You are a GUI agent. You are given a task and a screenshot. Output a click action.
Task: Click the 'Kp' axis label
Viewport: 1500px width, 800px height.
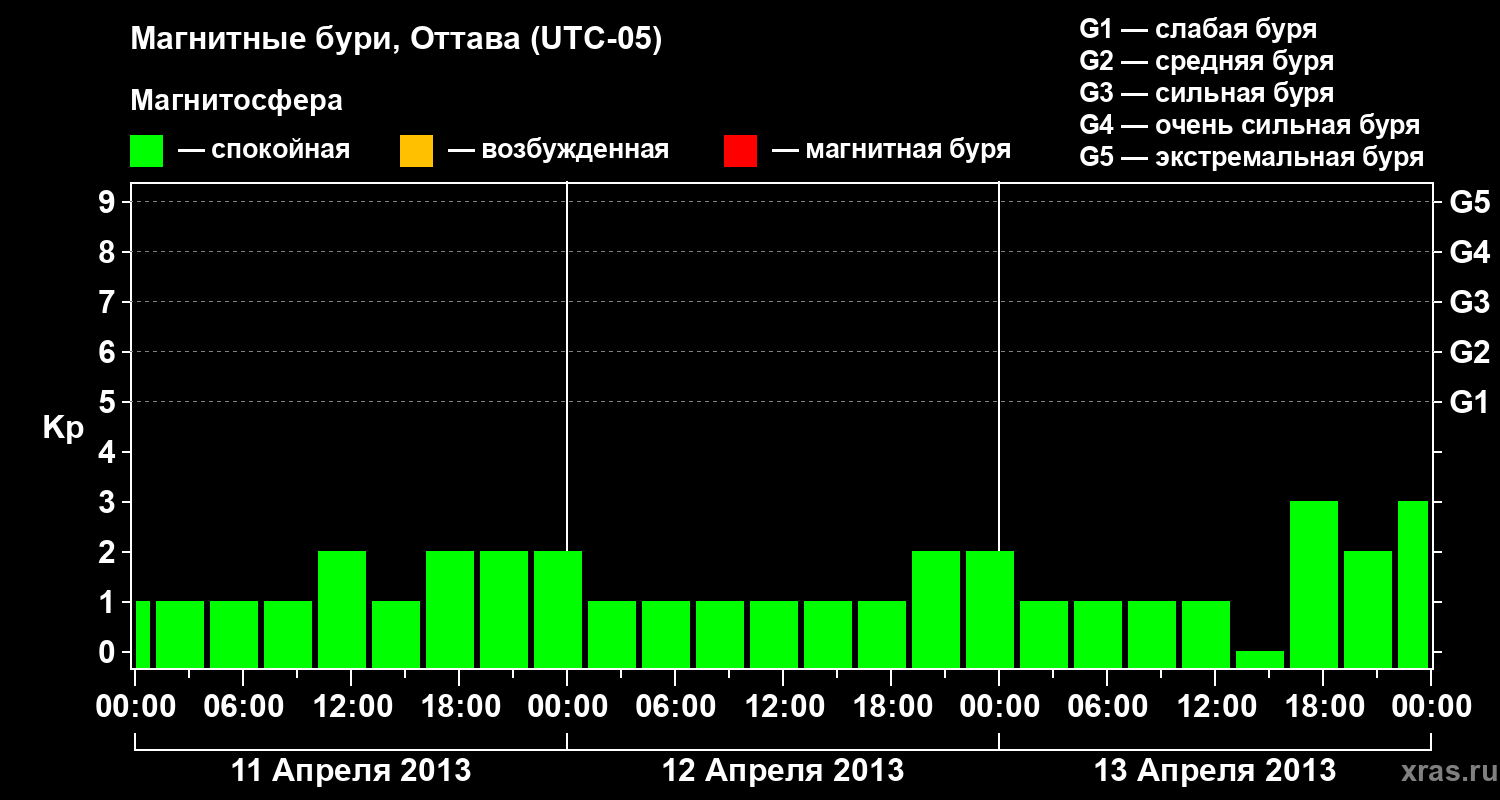tap(64, 428)
